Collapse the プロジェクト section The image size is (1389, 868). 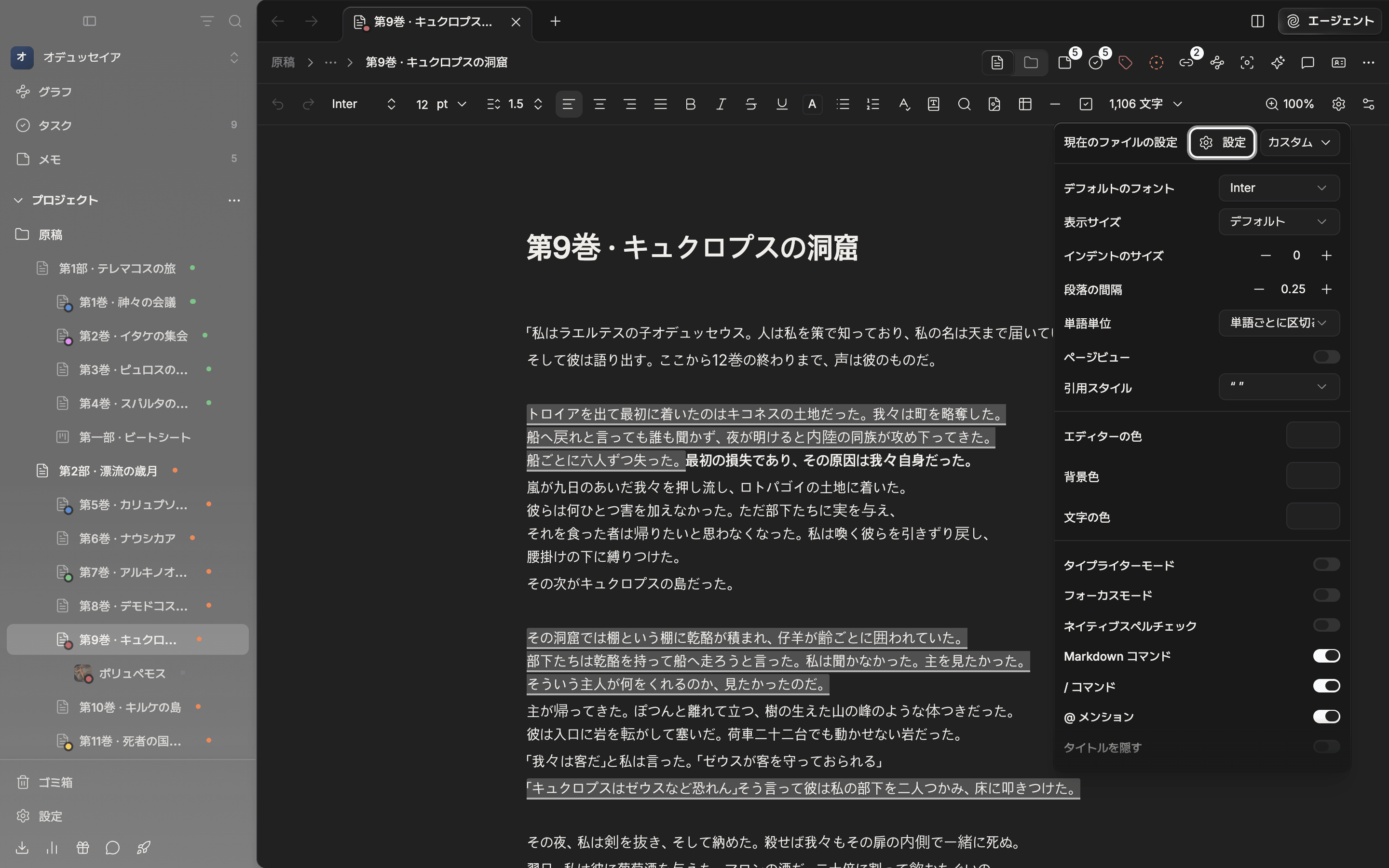[x=18, y=200]
